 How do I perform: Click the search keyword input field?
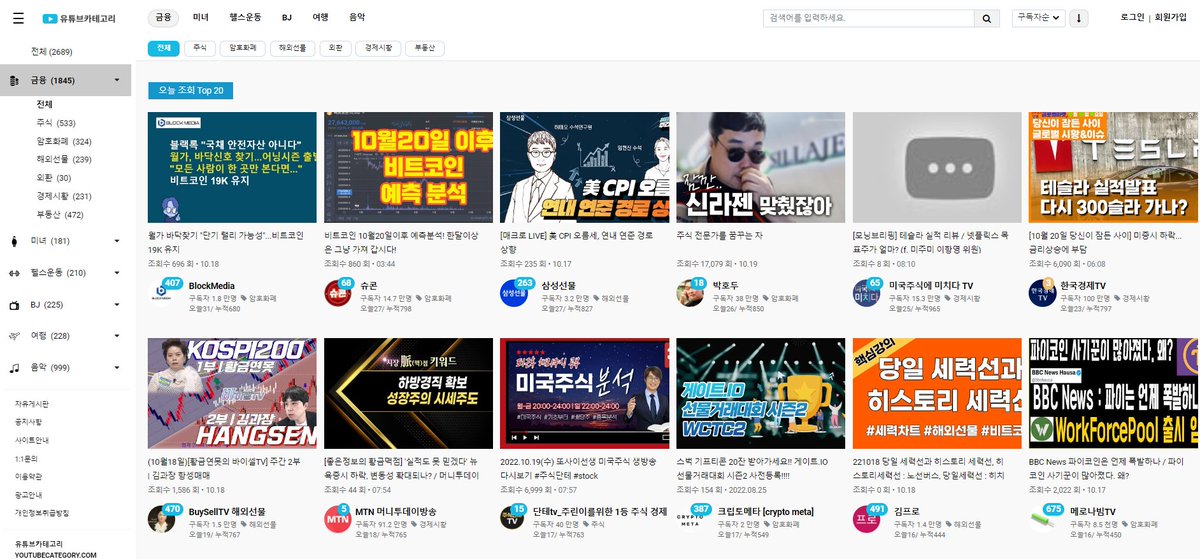(868, 18)
